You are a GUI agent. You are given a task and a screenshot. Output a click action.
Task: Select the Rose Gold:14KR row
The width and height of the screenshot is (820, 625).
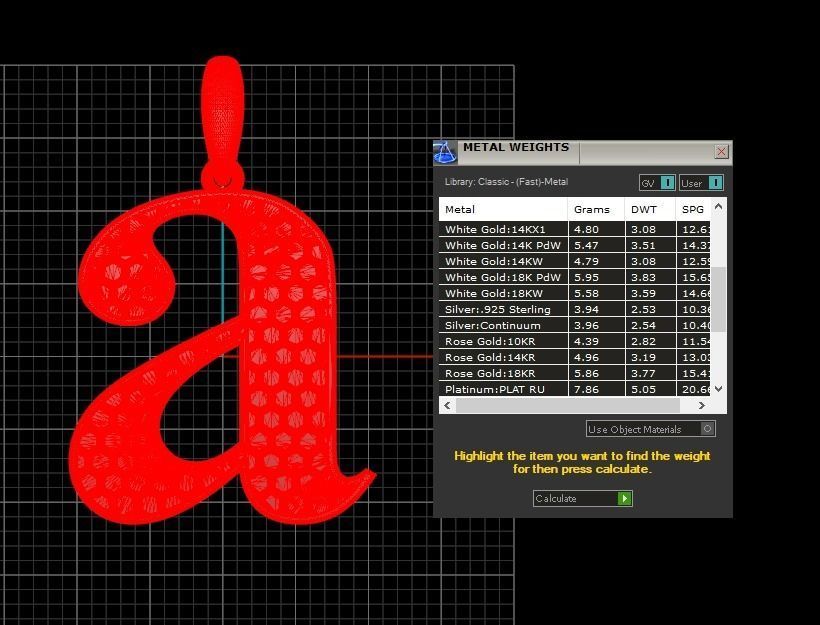tap(575, 357)
